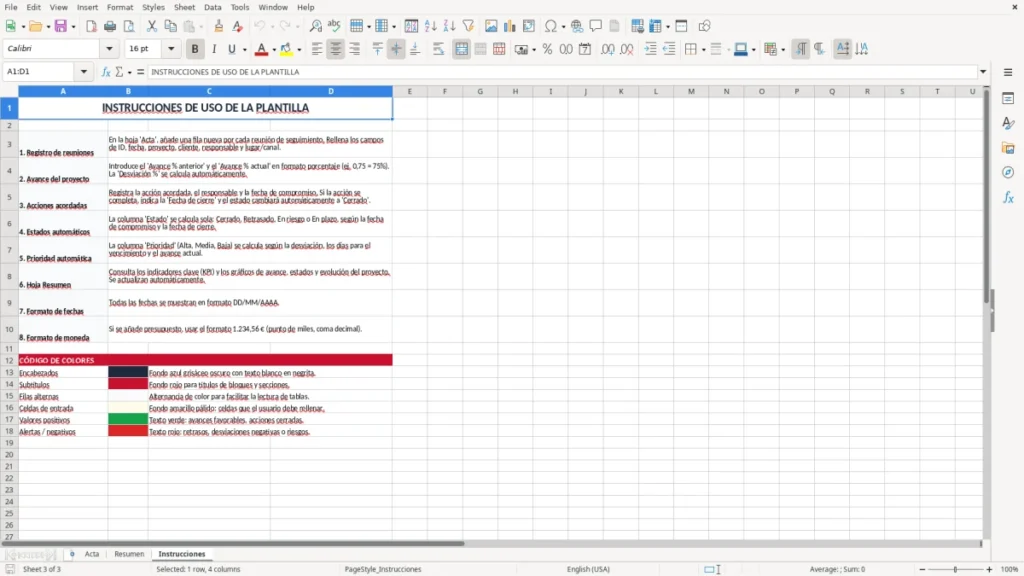Image resolution: width=1024 pixels, height=576 pixels.
Task: Click the Cut scissors icon
Action: coord(152,26)
